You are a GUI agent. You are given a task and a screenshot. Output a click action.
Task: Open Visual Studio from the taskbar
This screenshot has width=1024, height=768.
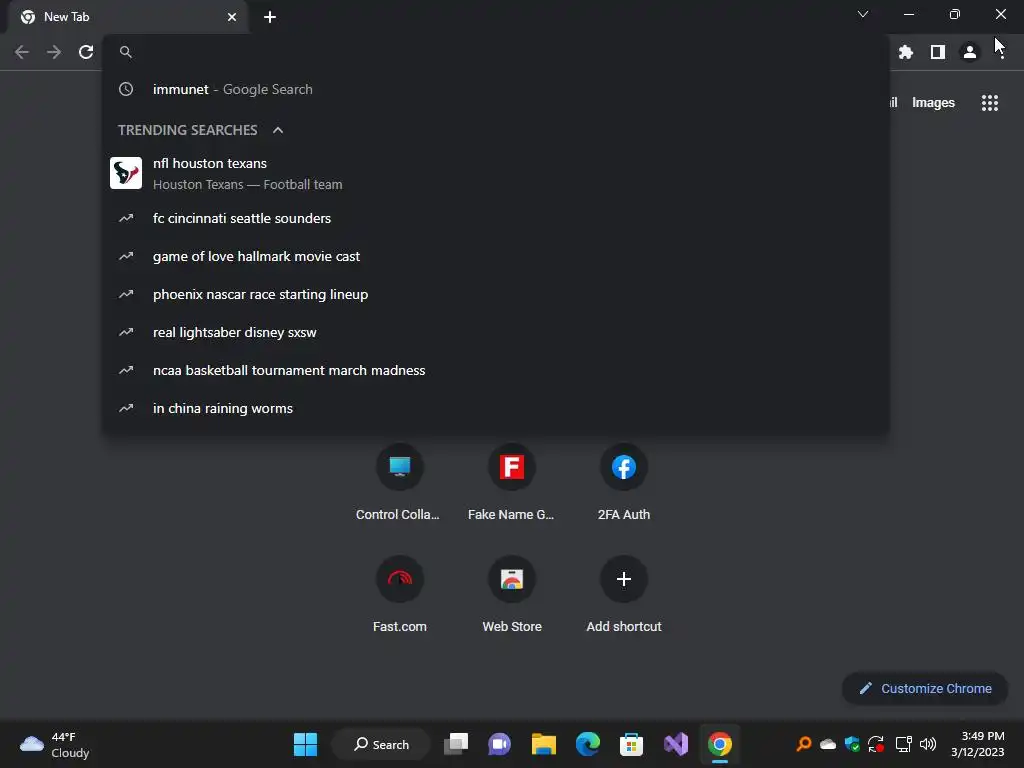[x=675, y=744]
